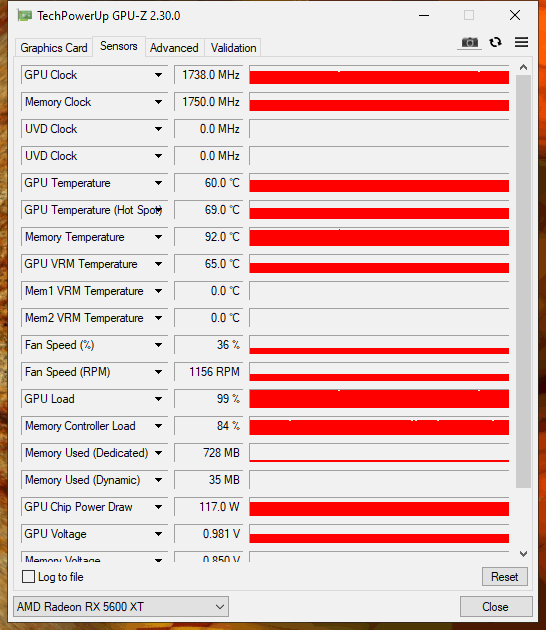Click the 35 MB dynamic memory value
The width and height of the screenshot is (546, 630).
coord(209,480)
